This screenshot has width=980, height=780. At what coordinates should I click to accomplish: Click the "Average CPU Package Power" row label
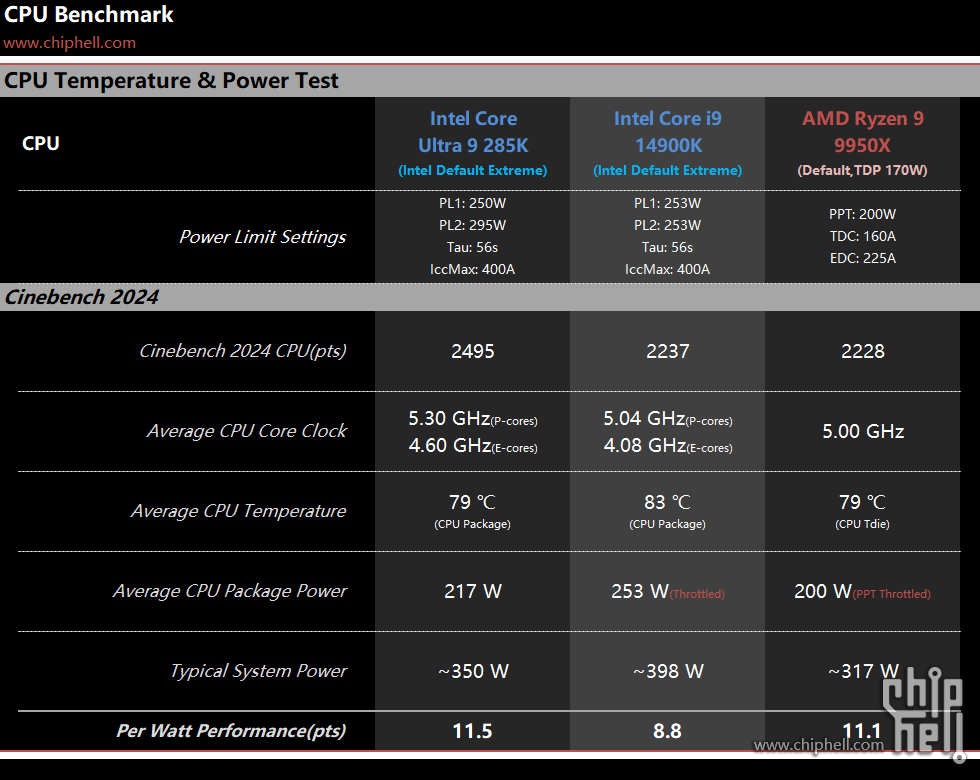[x=229, y=591]
